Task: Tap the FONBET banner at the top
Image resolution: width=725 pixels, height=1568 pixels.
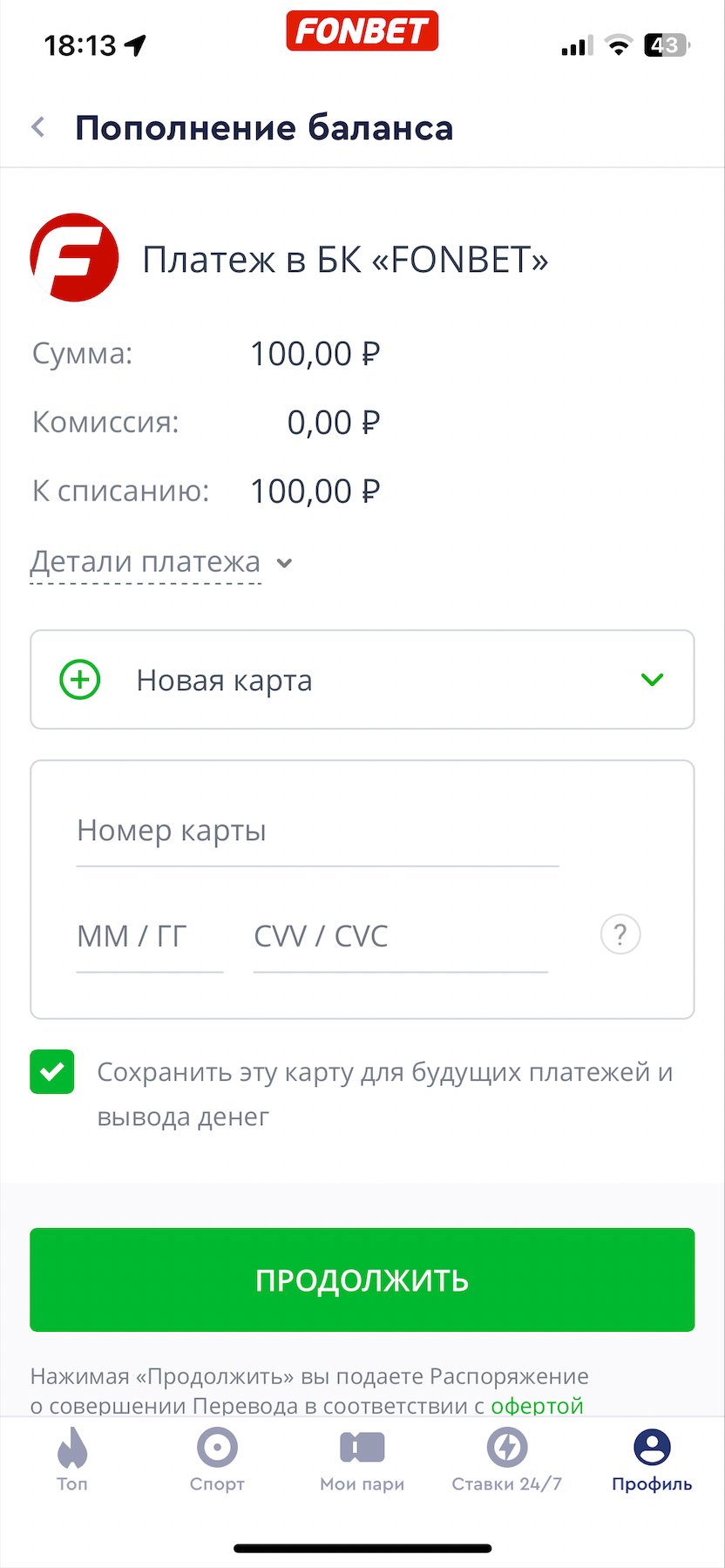Action: [x=362, y=31]
